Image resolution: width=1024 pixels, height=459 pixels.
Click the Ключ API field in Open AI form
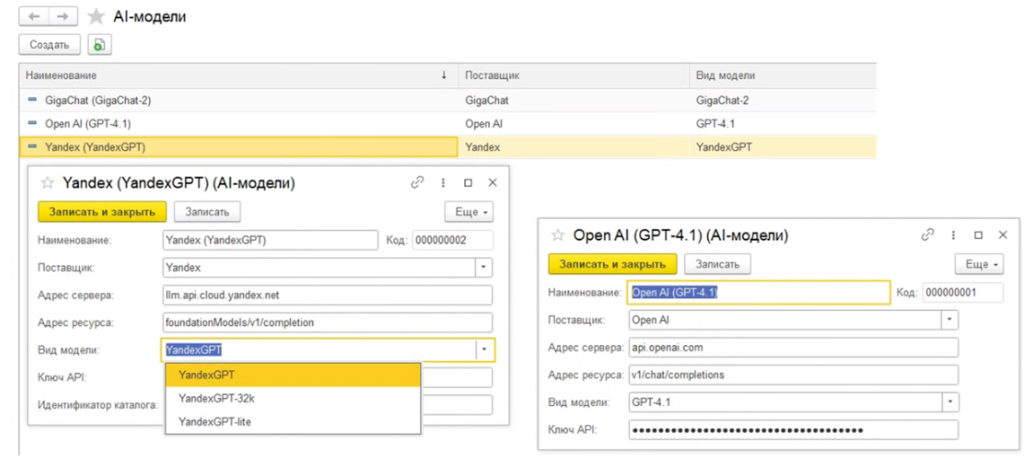click(793, 430)
